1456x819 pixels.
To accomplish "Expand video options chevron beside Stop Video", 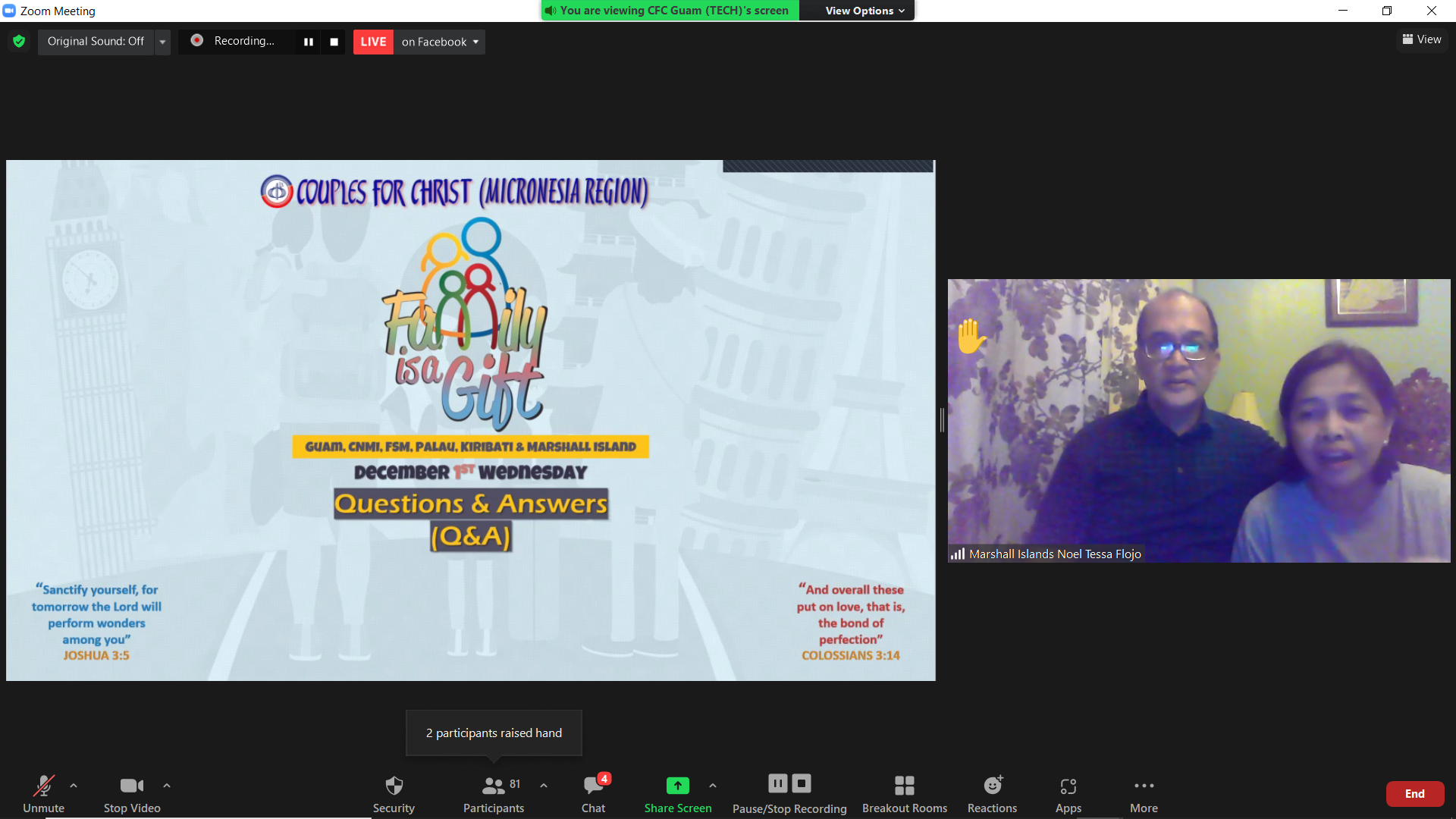I will [x=167, y=786].
